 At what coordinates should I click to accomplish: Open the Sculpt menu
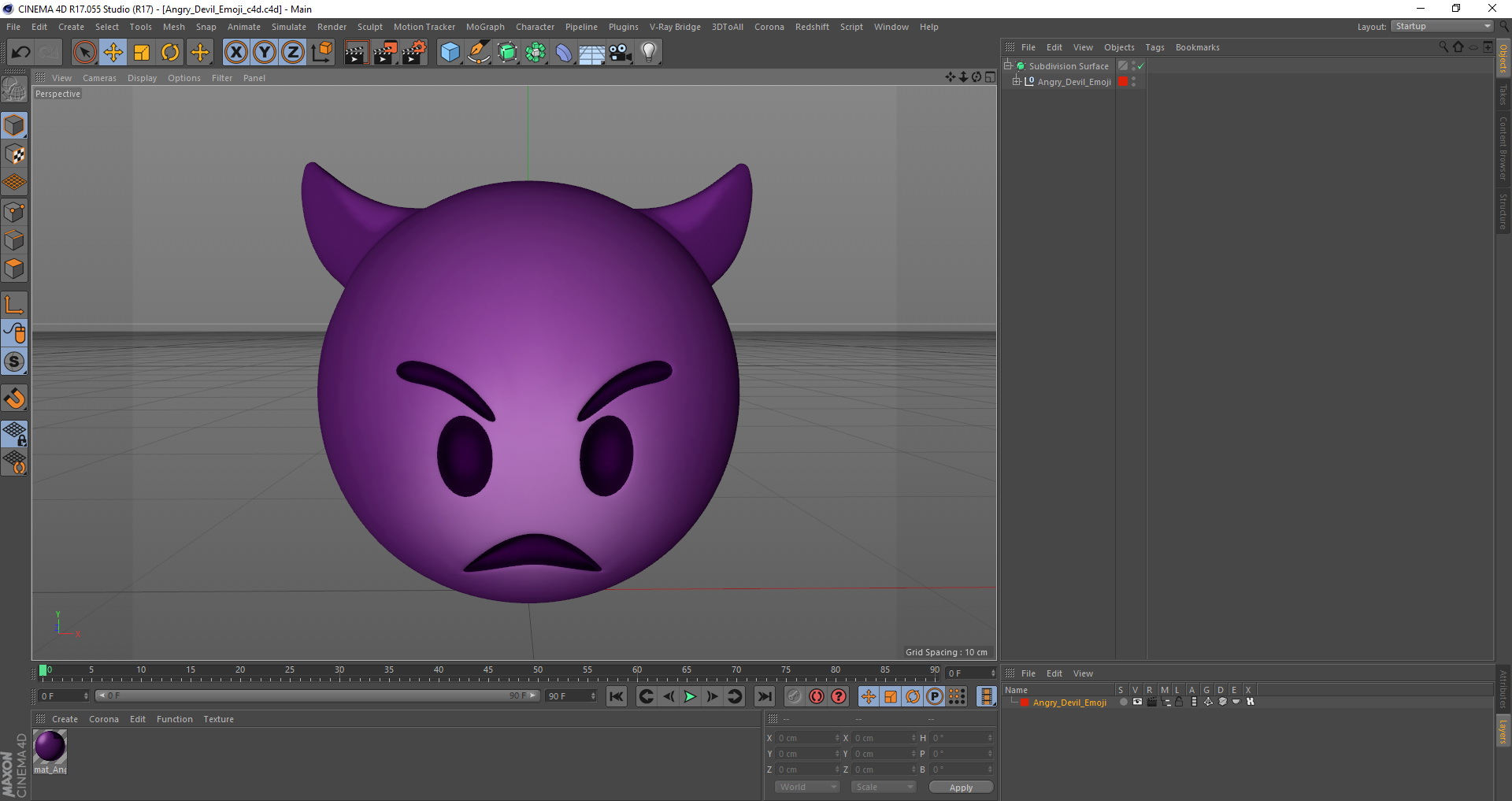point(370,27)
